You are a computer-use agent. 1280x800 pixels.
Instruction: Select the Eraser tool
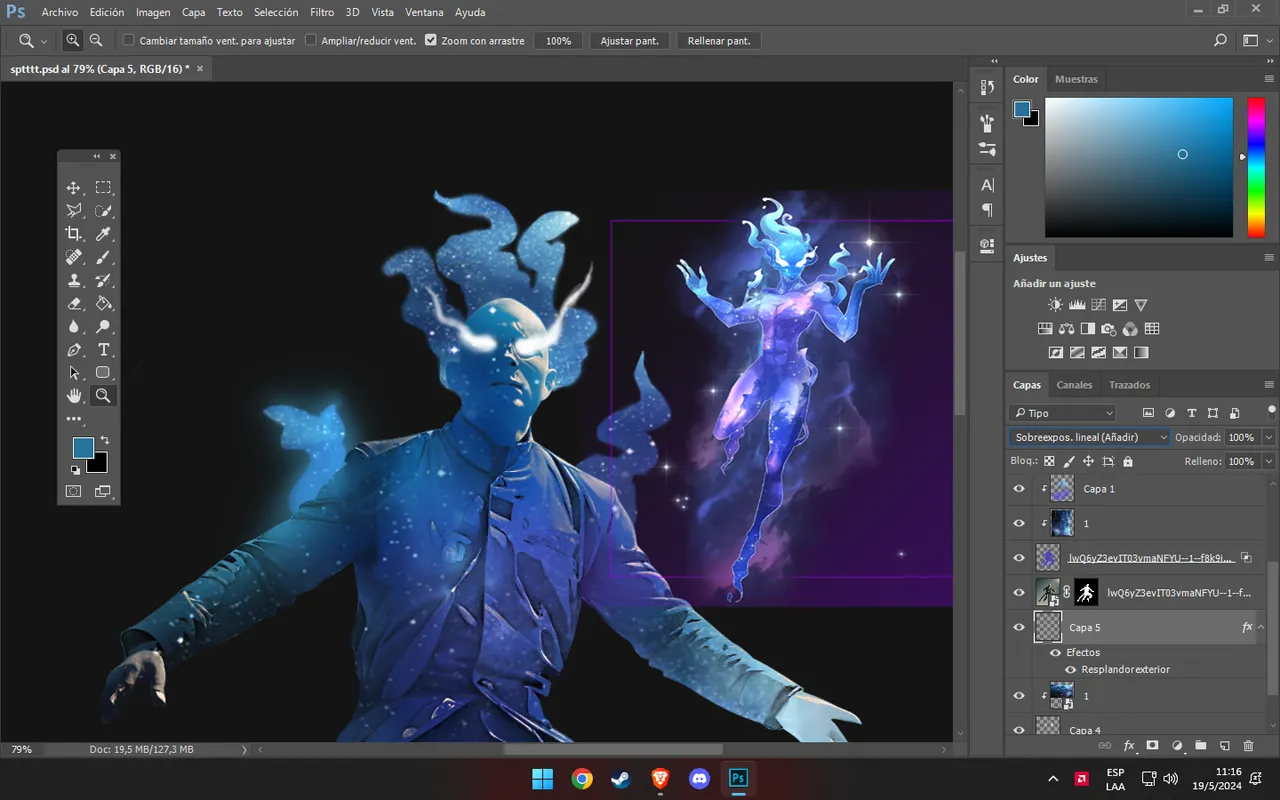pyautogui.click(x=74, y=304)
